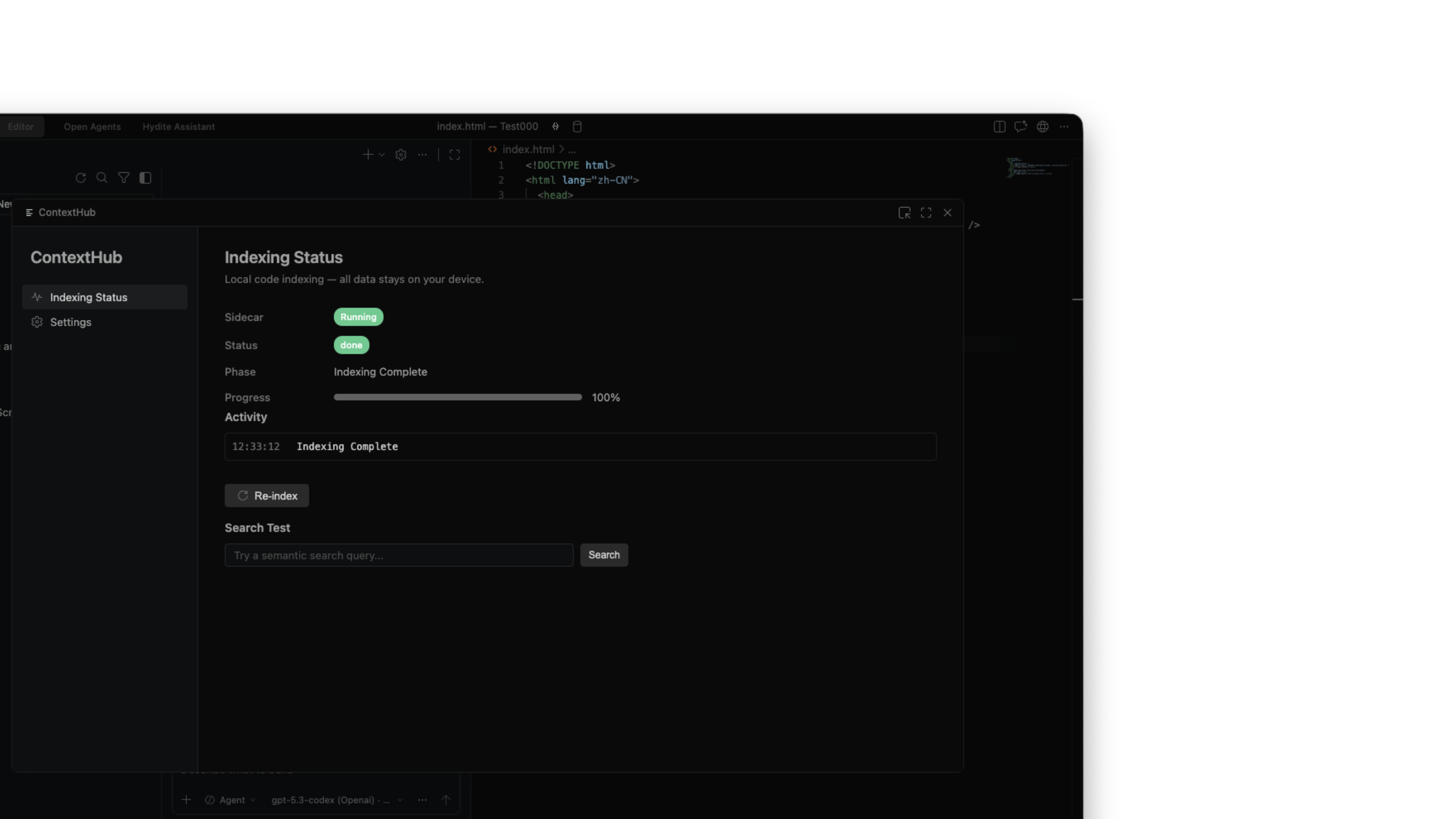Click the indexing progress bar
Image resolution: width=1456 pixels, height=819 pixels.
458,397
